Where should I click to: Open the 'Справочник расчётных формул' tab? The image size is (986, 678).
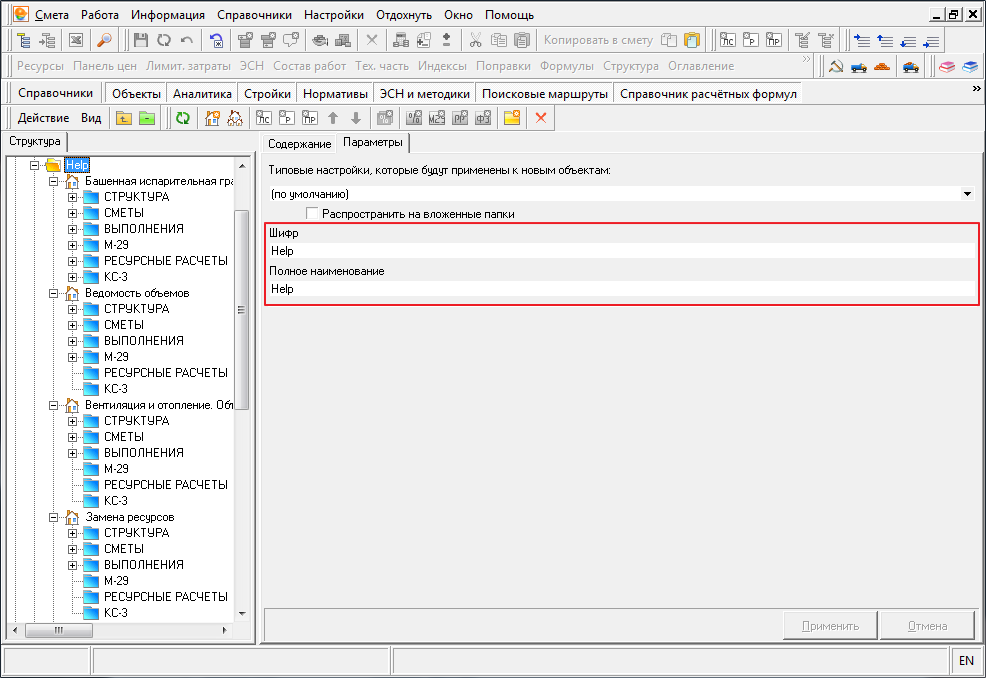[708, 94]
